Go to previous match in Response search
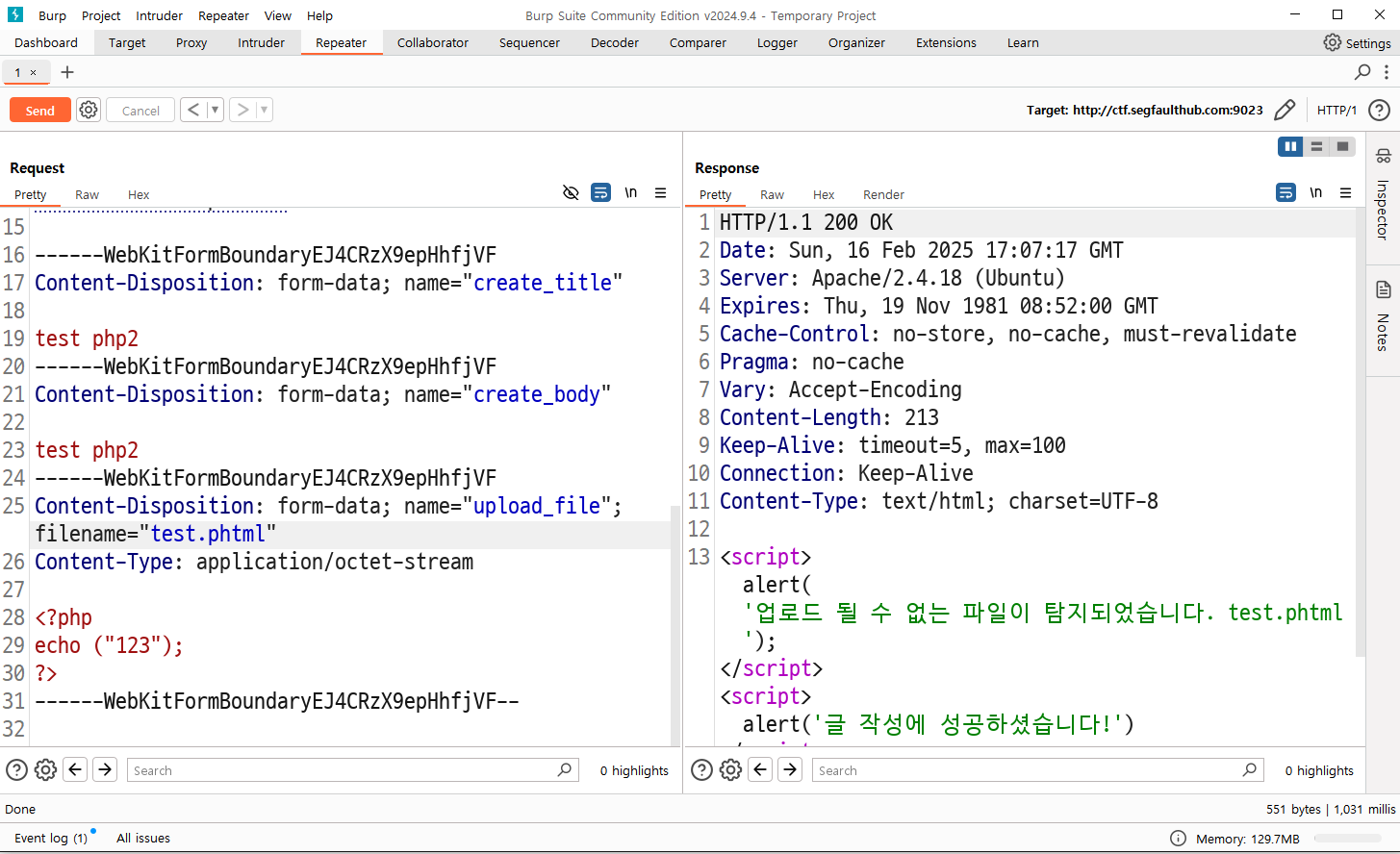1400x854 pixels. point(760,769)
